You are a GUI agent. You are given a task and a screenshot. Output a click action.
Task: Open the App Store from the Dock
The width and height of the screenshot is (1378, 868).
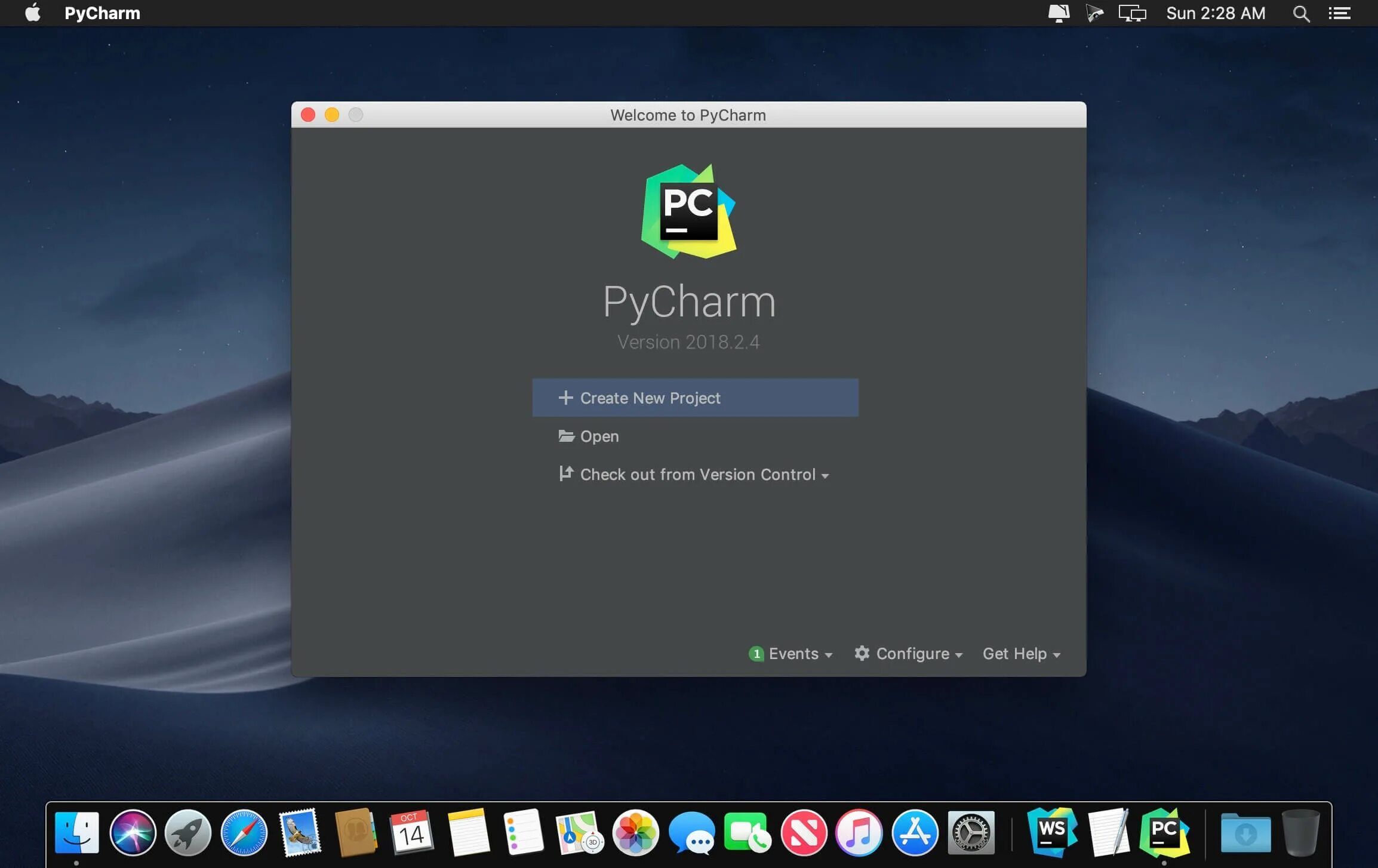pos(915,833)
